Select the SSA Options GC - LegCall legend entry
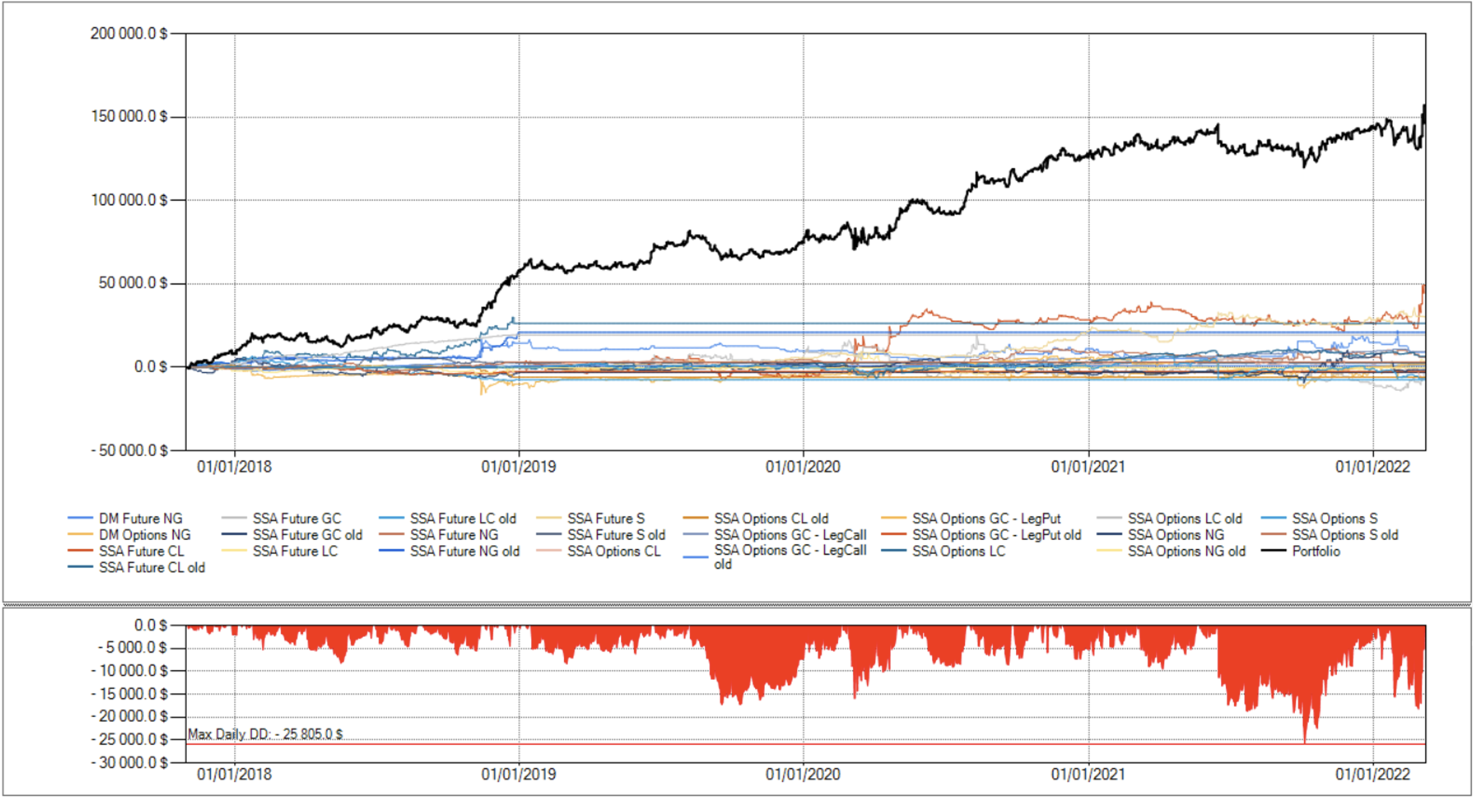 tap(790, 535)
